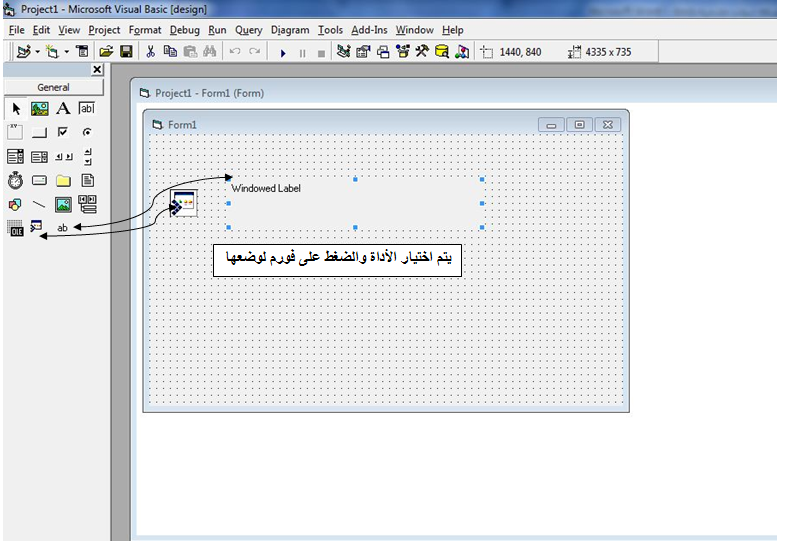The width and height of the screenshot is (785, 541).
Task: Select the OLE container tool
Action: coord(15,228)
